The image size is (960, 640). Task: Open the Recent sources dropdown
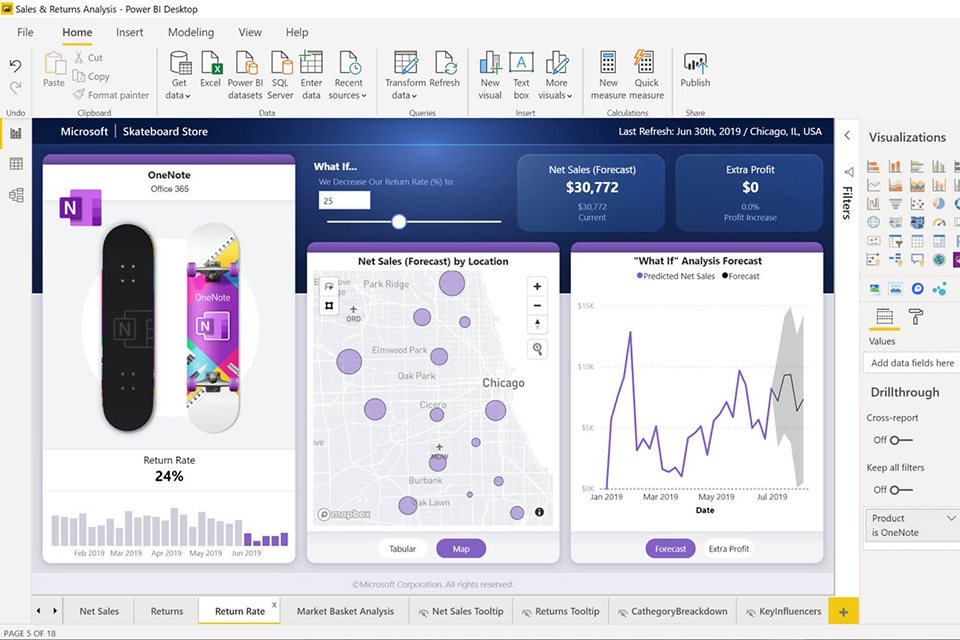(x=347, y=72)
